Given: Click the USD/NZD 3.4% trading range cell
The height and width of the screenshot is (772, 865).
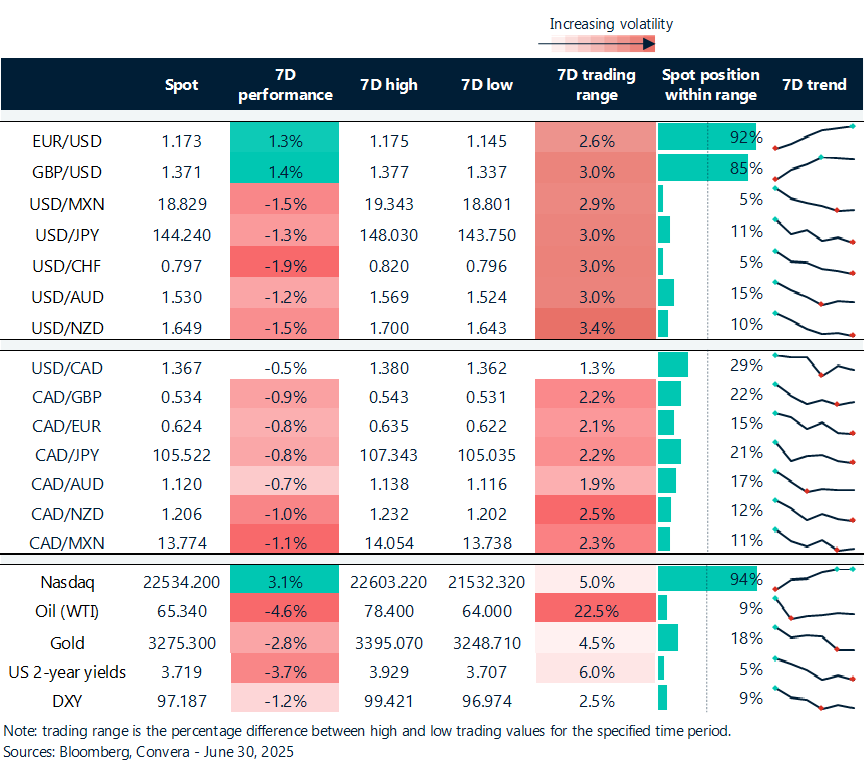Looking at the screenshot, I should pos(596,325).
